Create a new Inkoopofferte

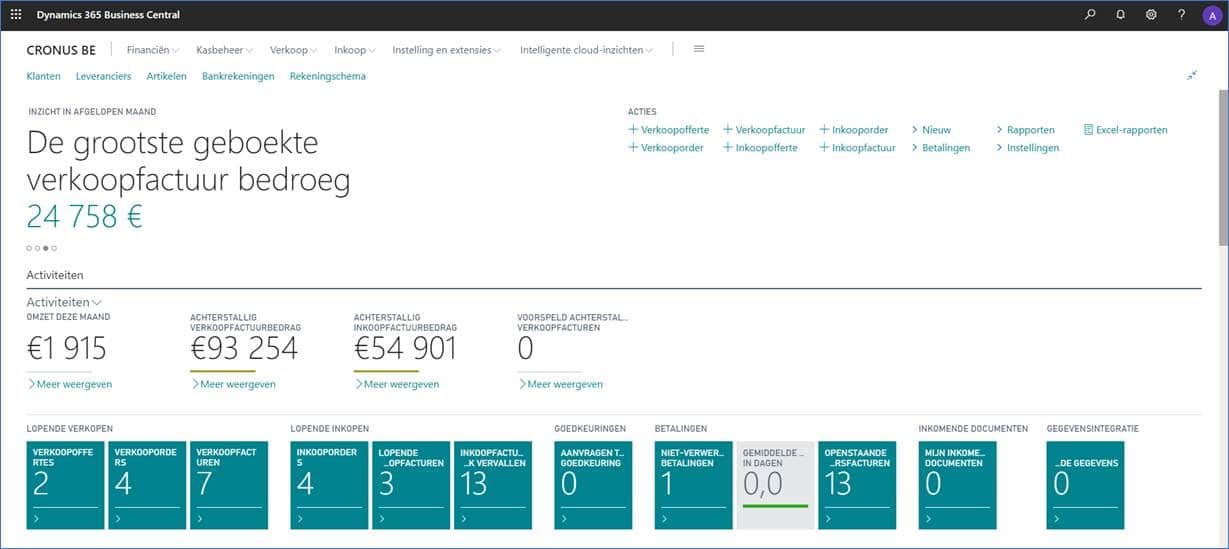[760, 148]
